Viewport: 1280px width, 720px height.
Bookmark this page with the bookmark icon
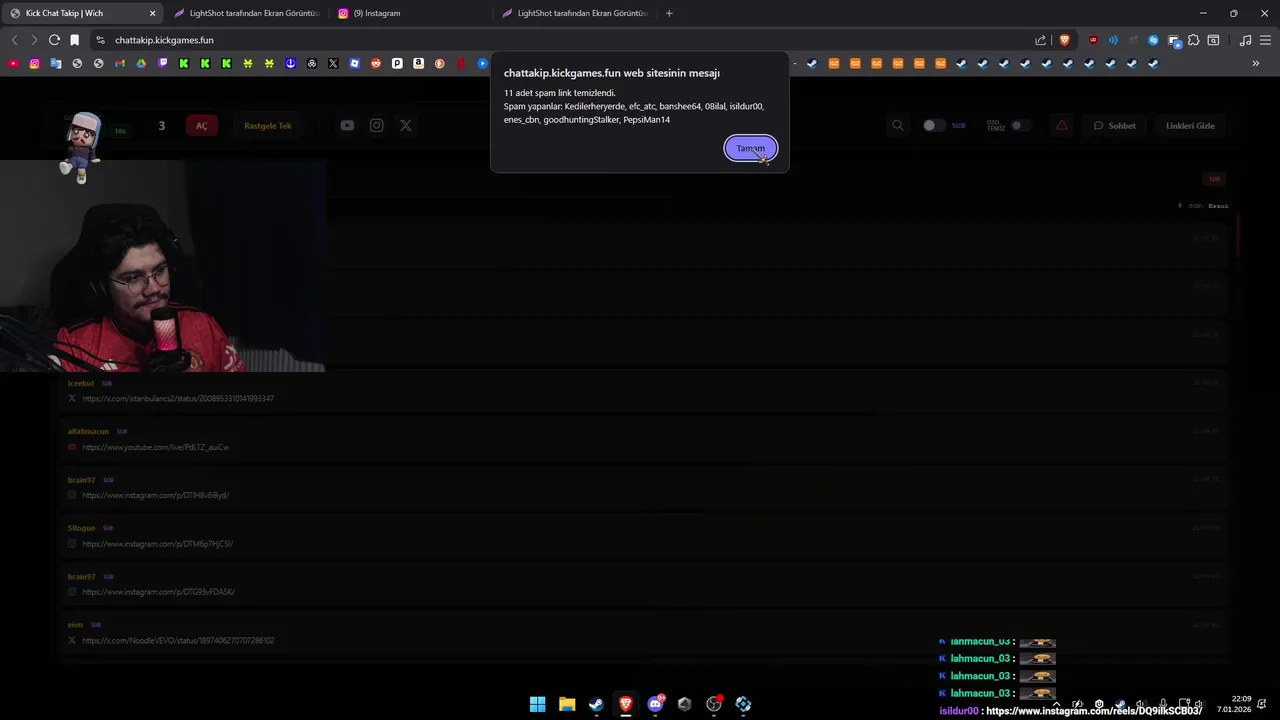coord(74,40)
